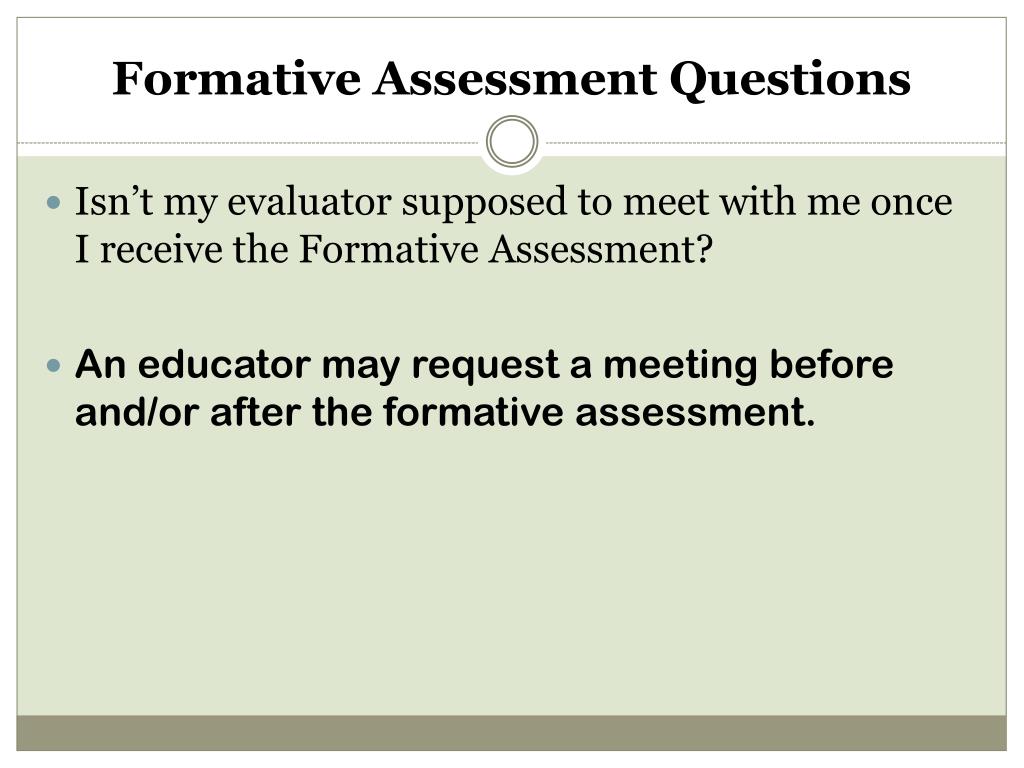
Task: Click the text "and/or after the formative assessment."
Action: coord(445,412)
